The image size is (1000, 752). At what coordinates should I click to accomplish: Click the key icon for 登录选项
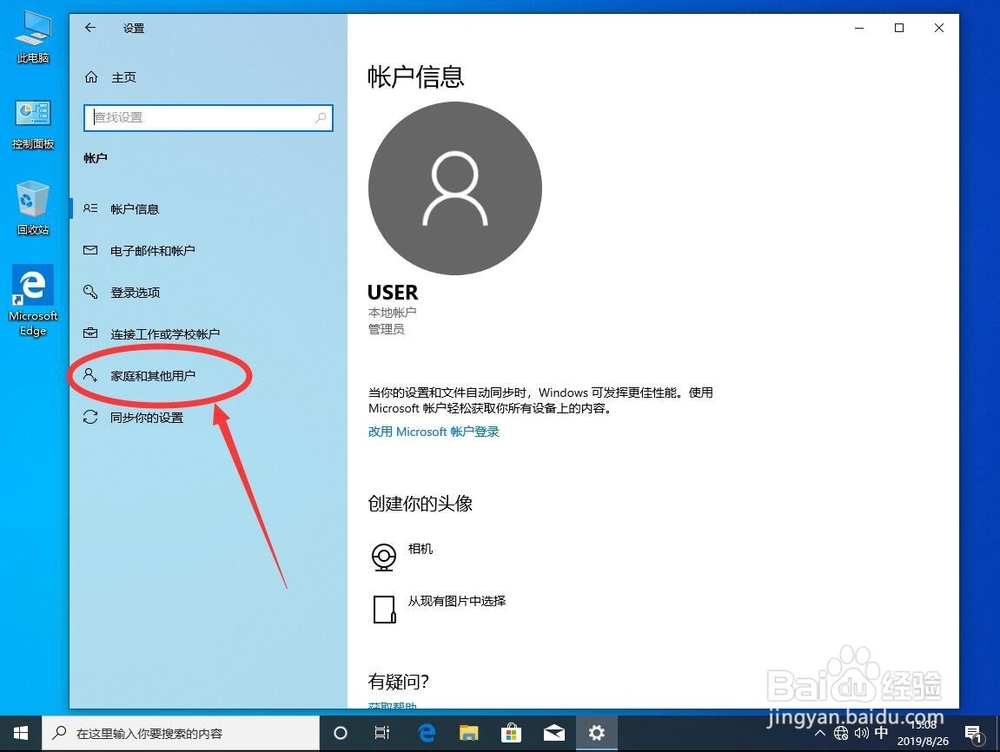[x=90, y=291]
